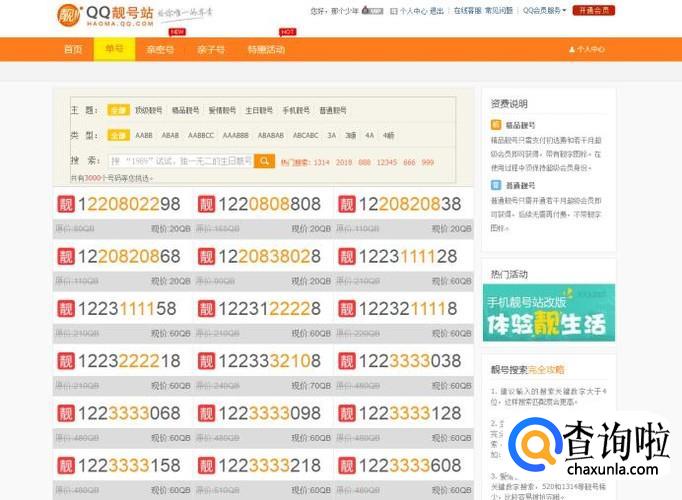Click 靓 icon beside 1223211118
682x500 pixels.
(347, 309)
